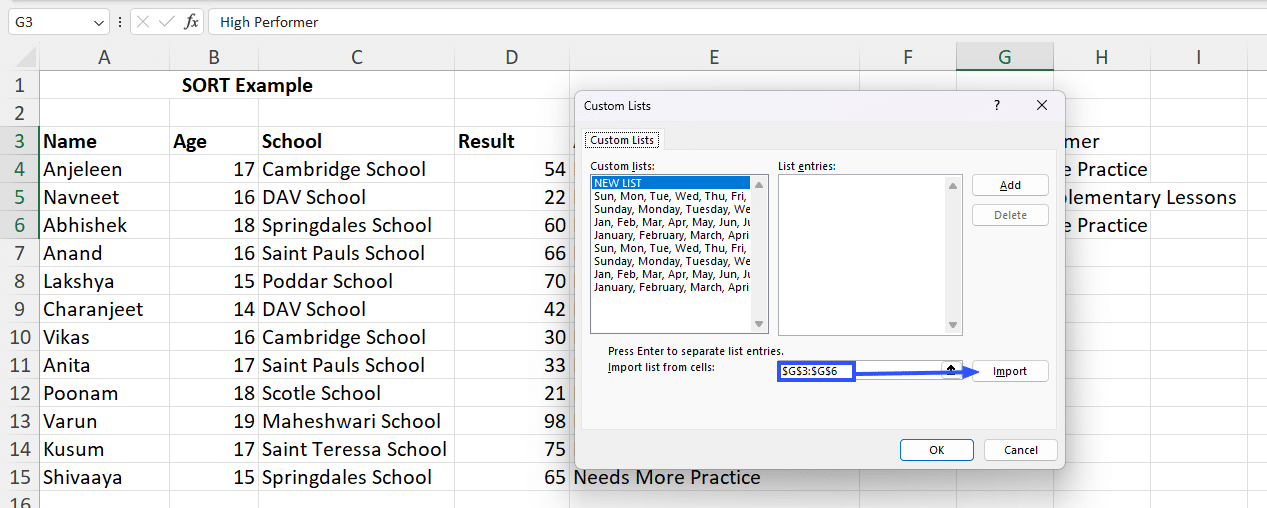Click the Needs More Practice cell in row 15
Viewport: 1267px width, 508px height.
pyautogui.click(x=714, y=477)
